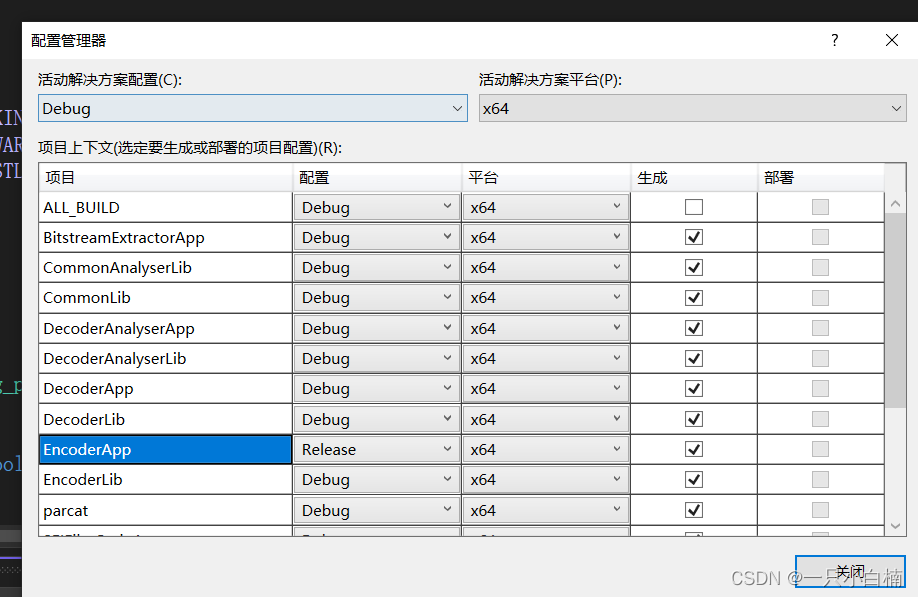
Task: Open platform dropdown for CommonLib
Action: pyautogui.click(x=546, y=298)
